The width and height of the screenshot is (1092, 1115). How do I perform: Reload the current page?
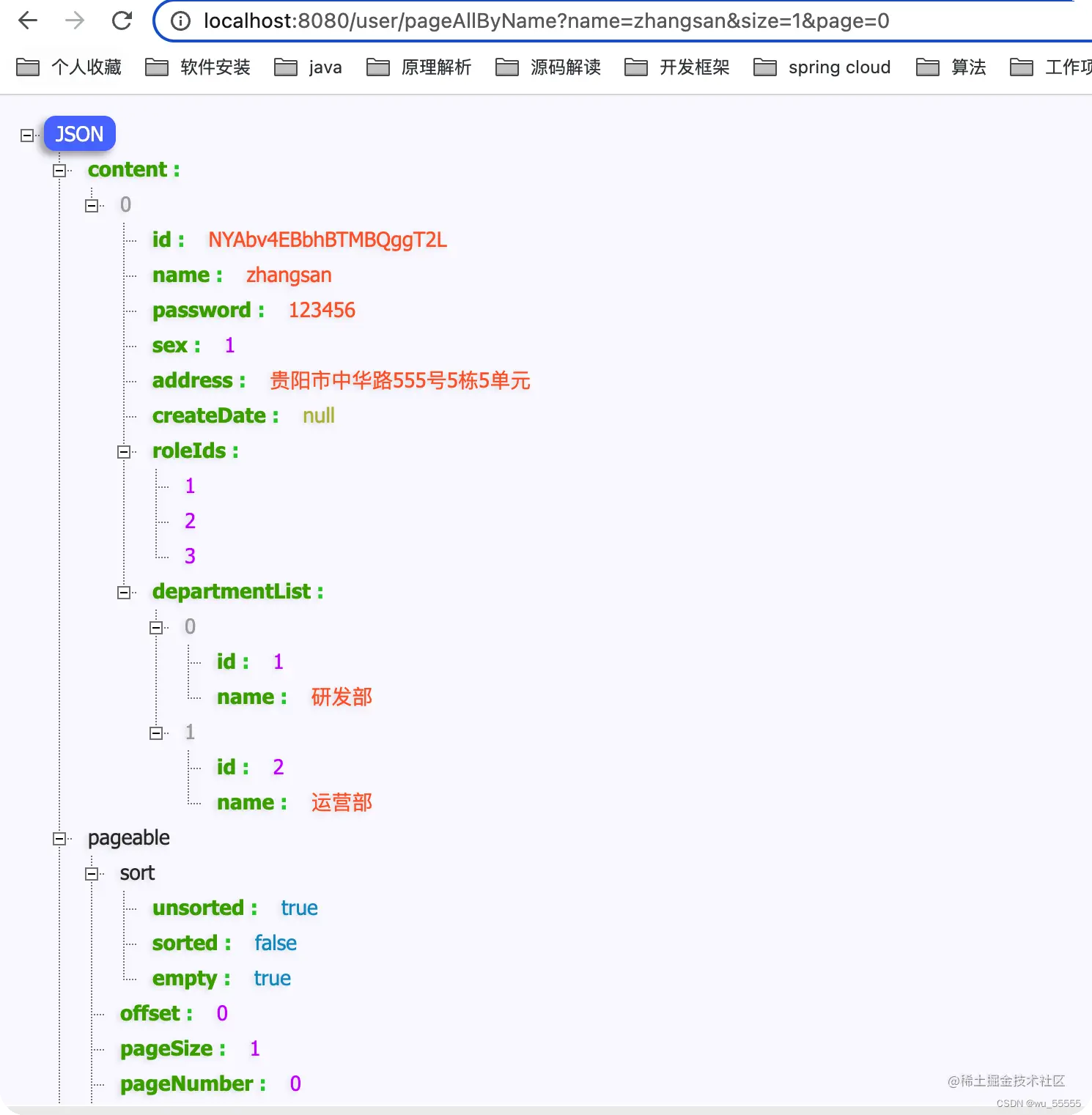(x=122, y=20)
